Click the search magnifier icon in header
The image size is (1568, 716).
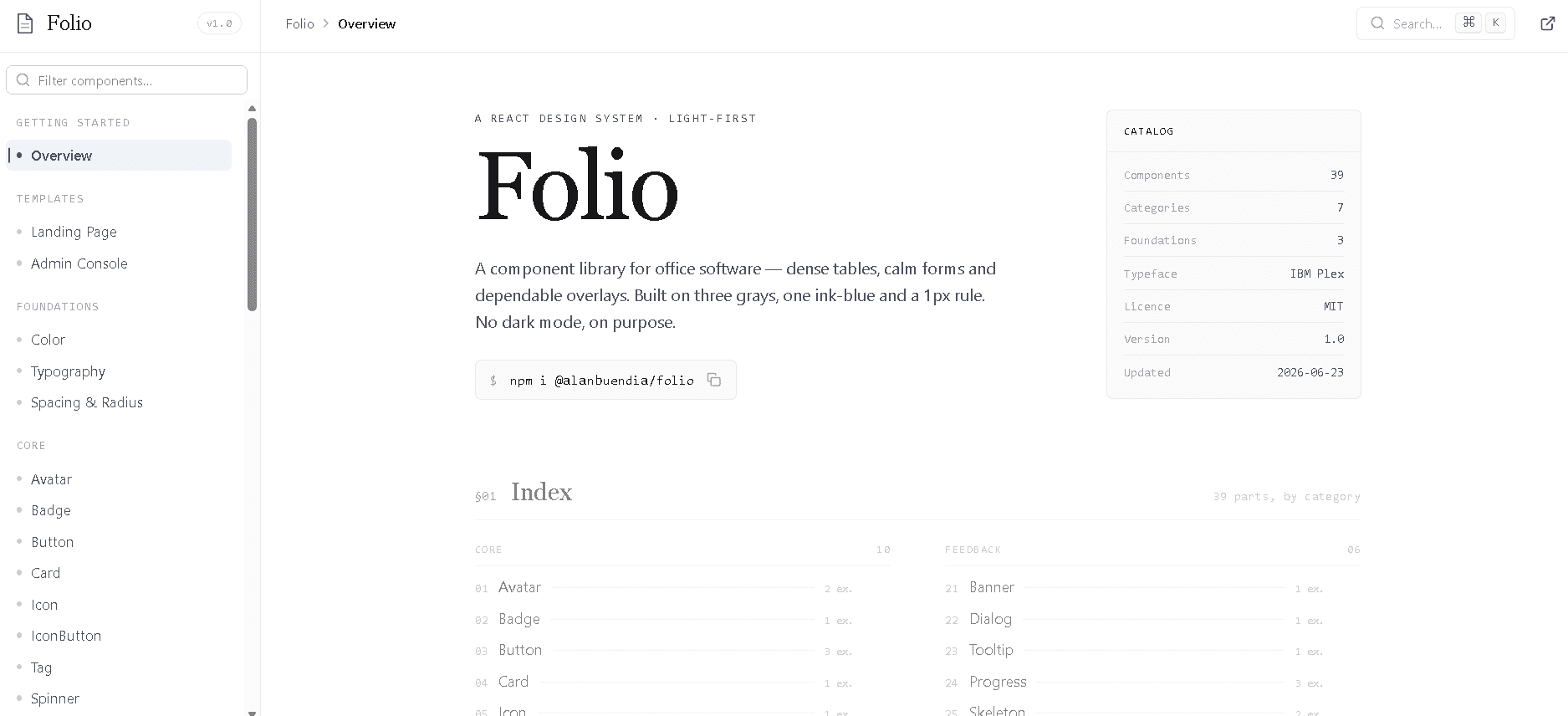point(1377,23)
